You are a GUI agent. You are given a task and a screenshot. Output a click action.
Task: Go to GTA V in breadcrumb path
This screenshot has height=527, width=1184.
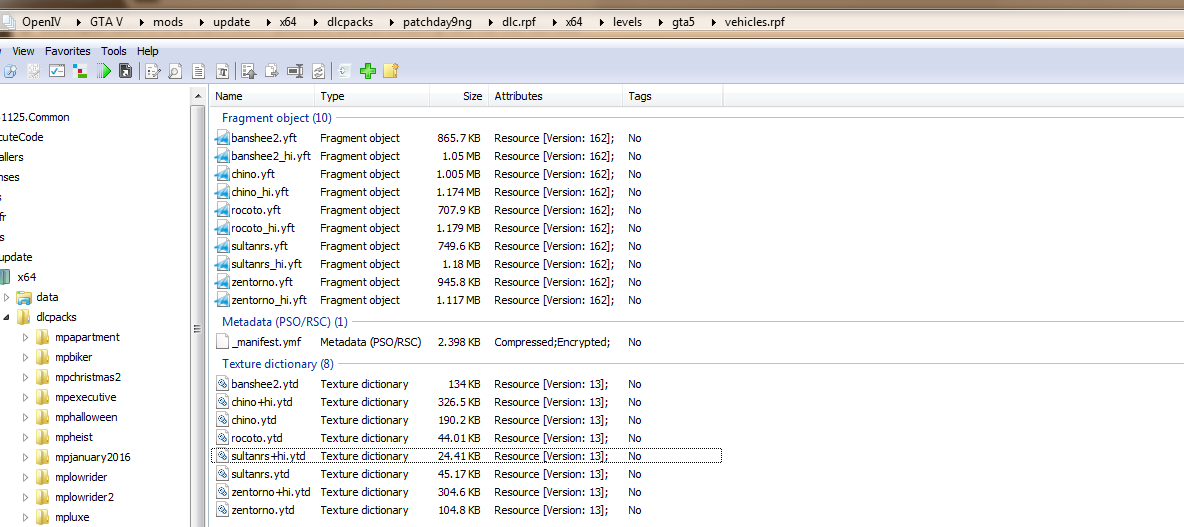click(x=106, y=22)
